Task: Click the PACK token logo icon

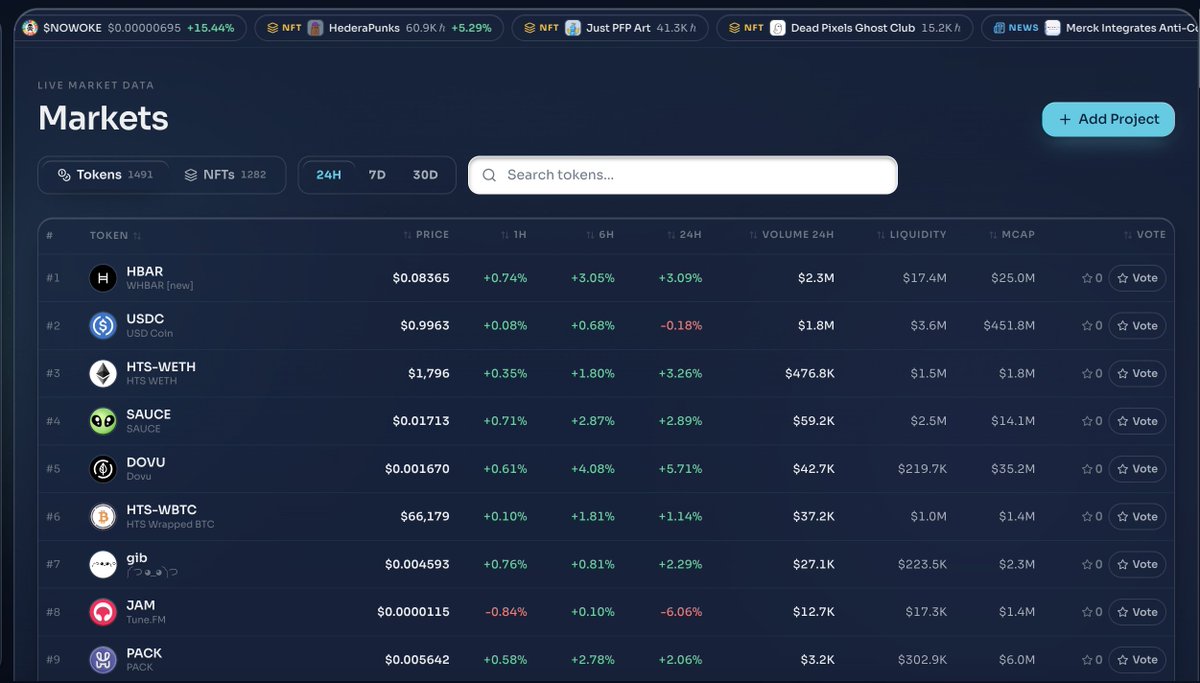Action: (103, 660)
